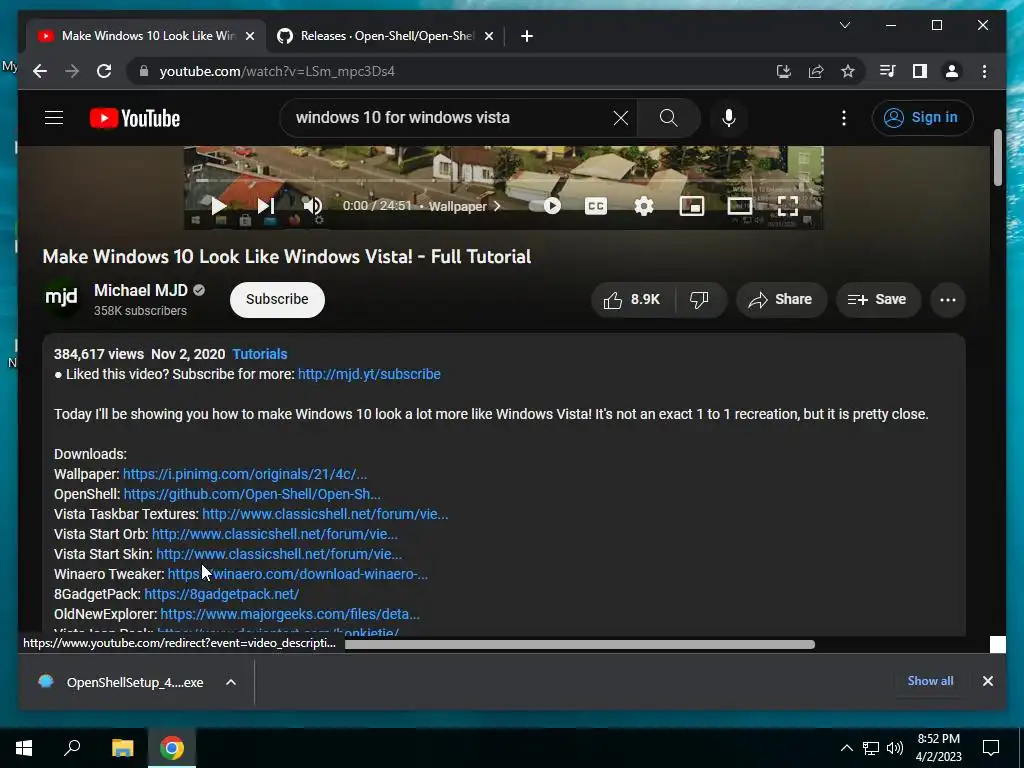Open the Vista Start Orb link

point(275,534)
